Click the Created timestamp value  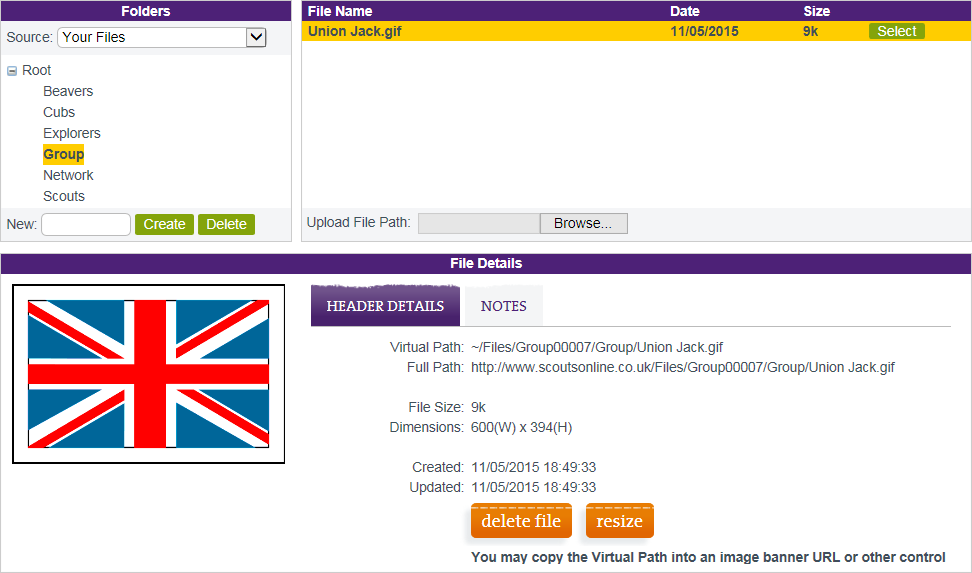click(x=533, y=467)
